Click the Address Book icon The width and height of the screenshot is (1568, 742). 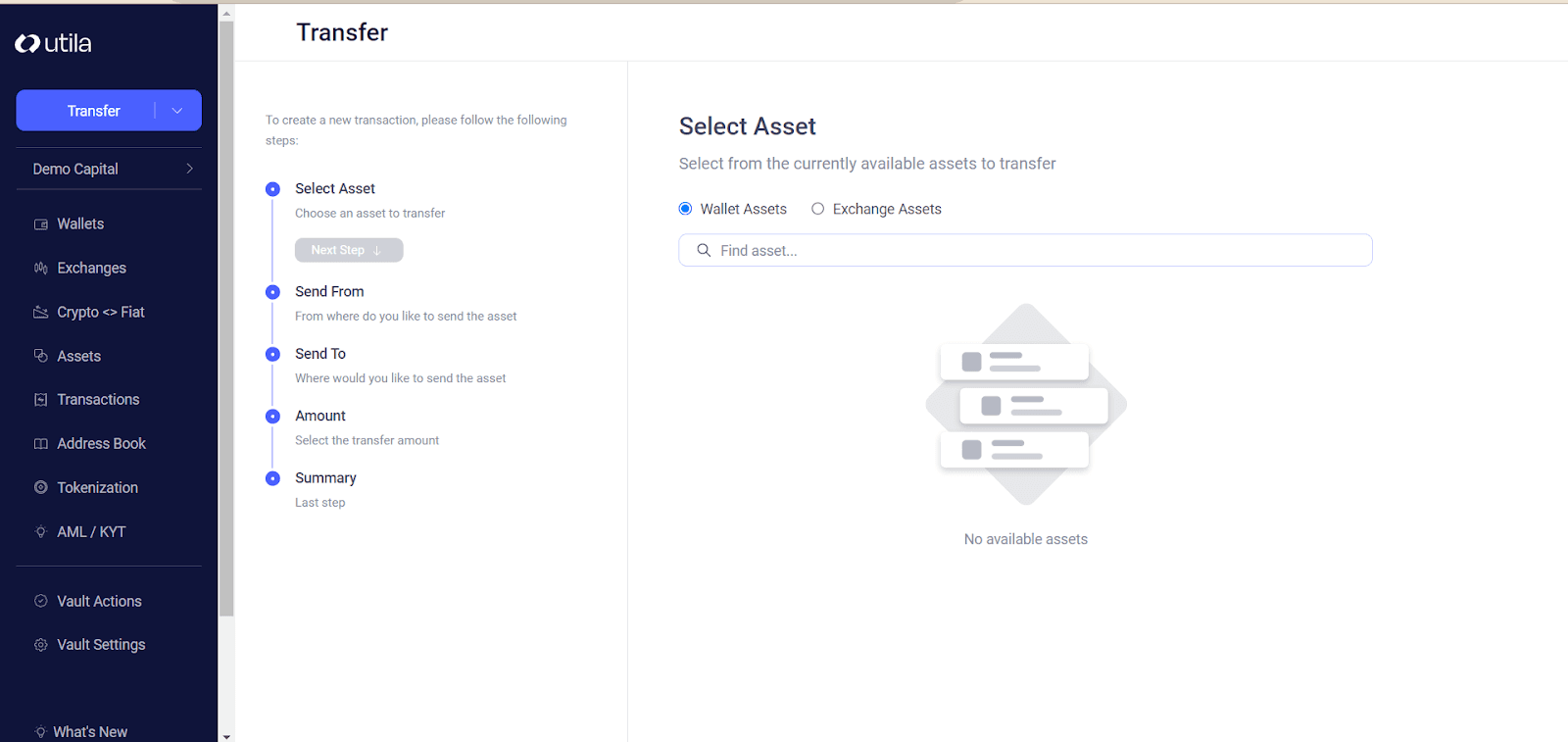pyautogui.click(x=41, y=444)
